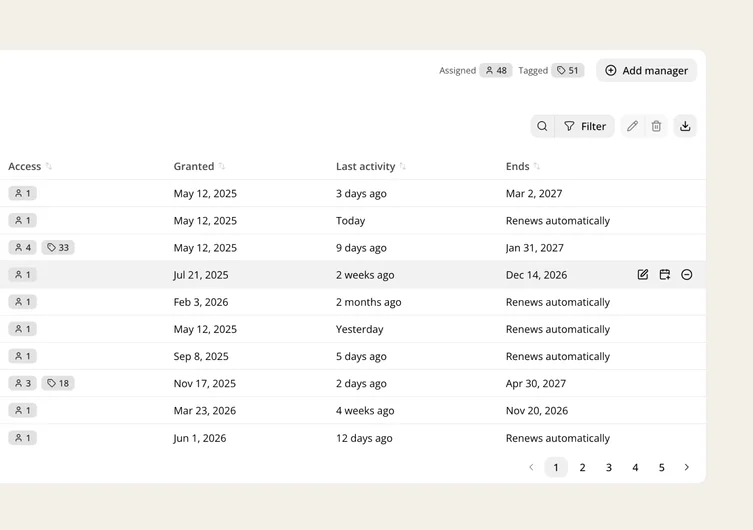Click the Assigned 48 badge
Viewport: 753px width, 530px height.
(x=496, y=71)
